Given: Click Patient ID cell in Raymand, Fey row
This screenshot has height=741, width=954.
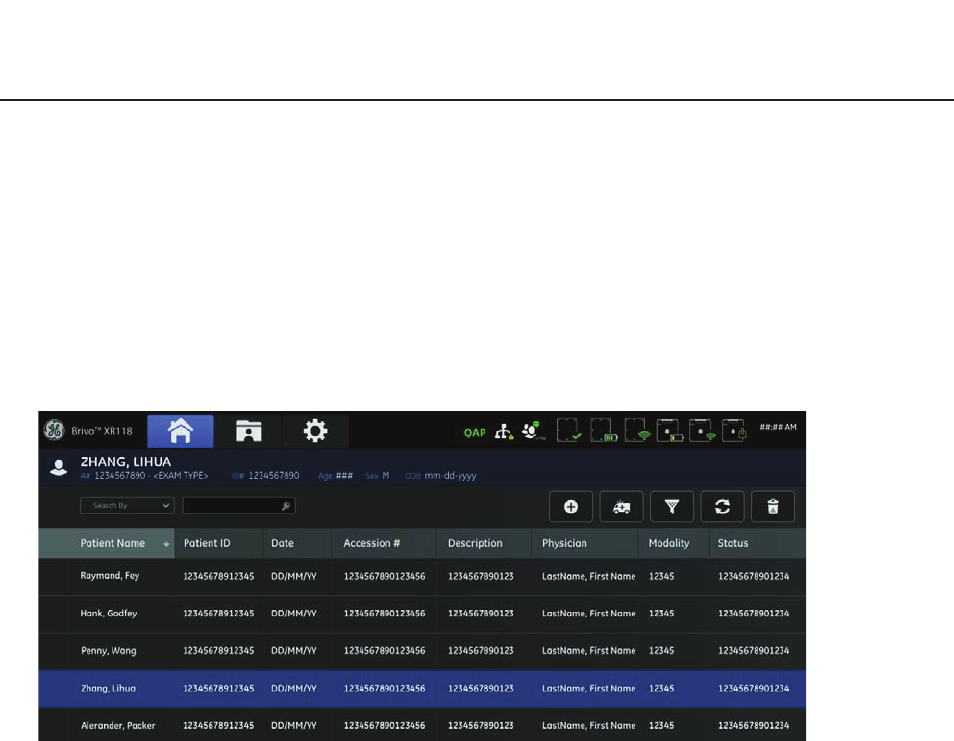Looking at the screenshot, I should tap(218, 576).
